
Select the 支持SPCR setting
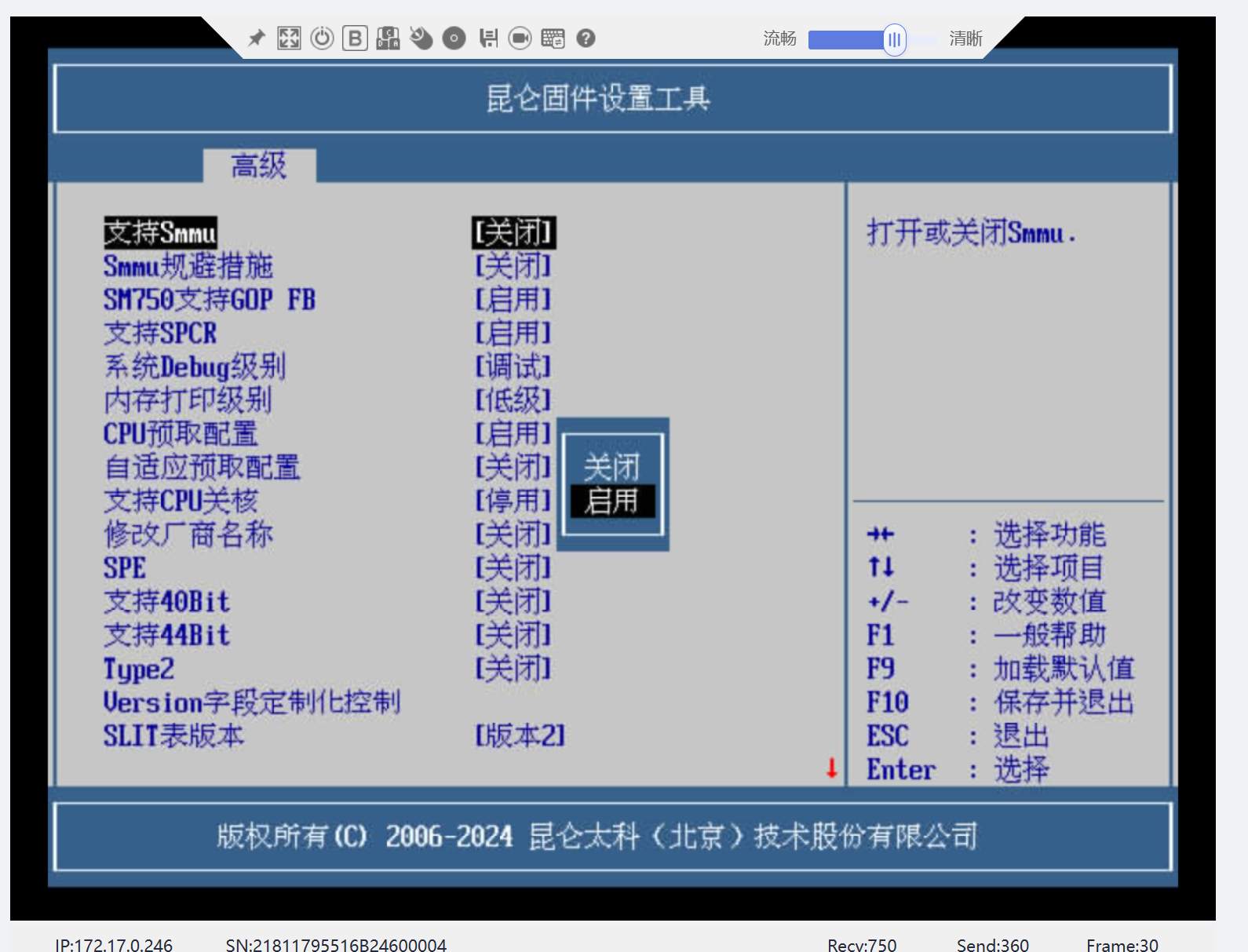[x=160, y=334]
